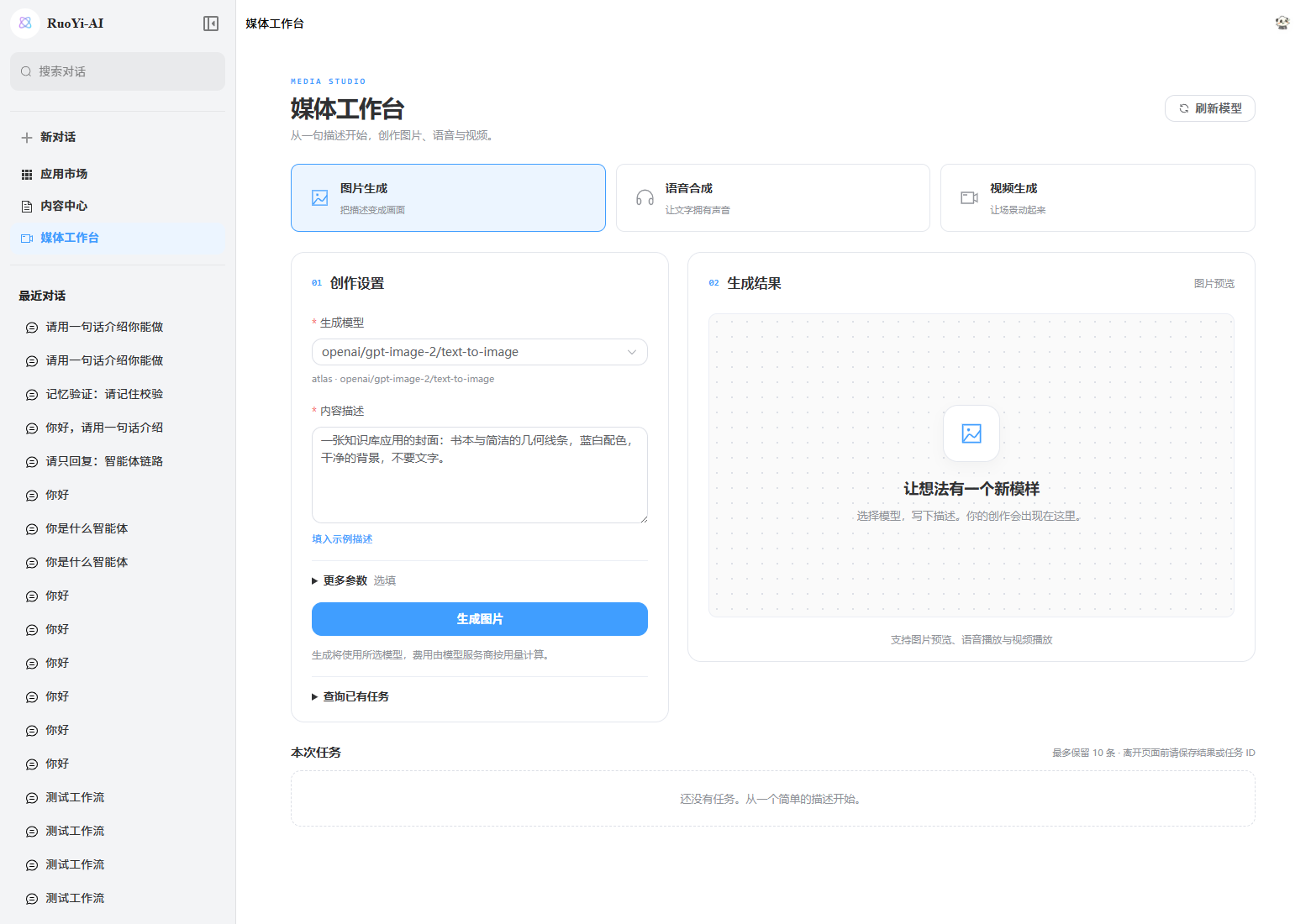Click the headphone icon on 语音合成 card
Screen dimensions: 1311x924
pos(645,197)
